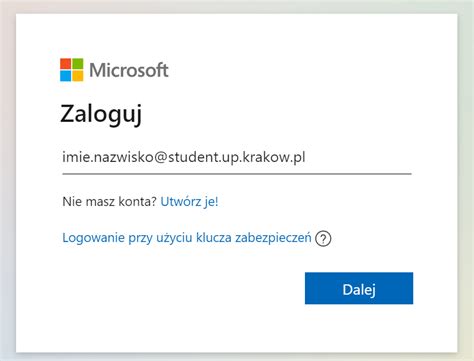
Task: Click the underline beneath the email field
Action: pos(237,174)
